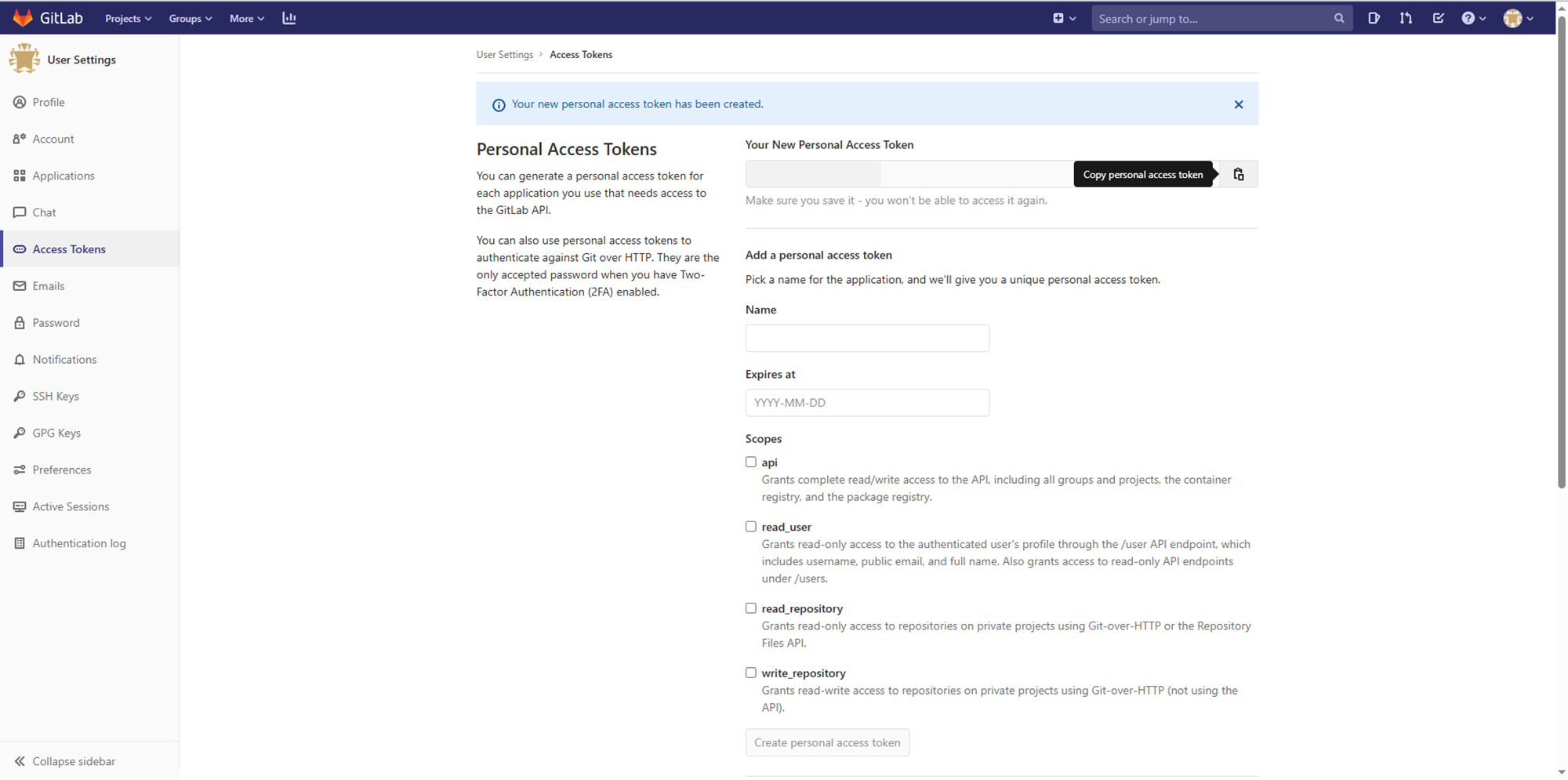
Task: Click the Password lock icon
Action: pyautogui.click(x=20, y=323)
